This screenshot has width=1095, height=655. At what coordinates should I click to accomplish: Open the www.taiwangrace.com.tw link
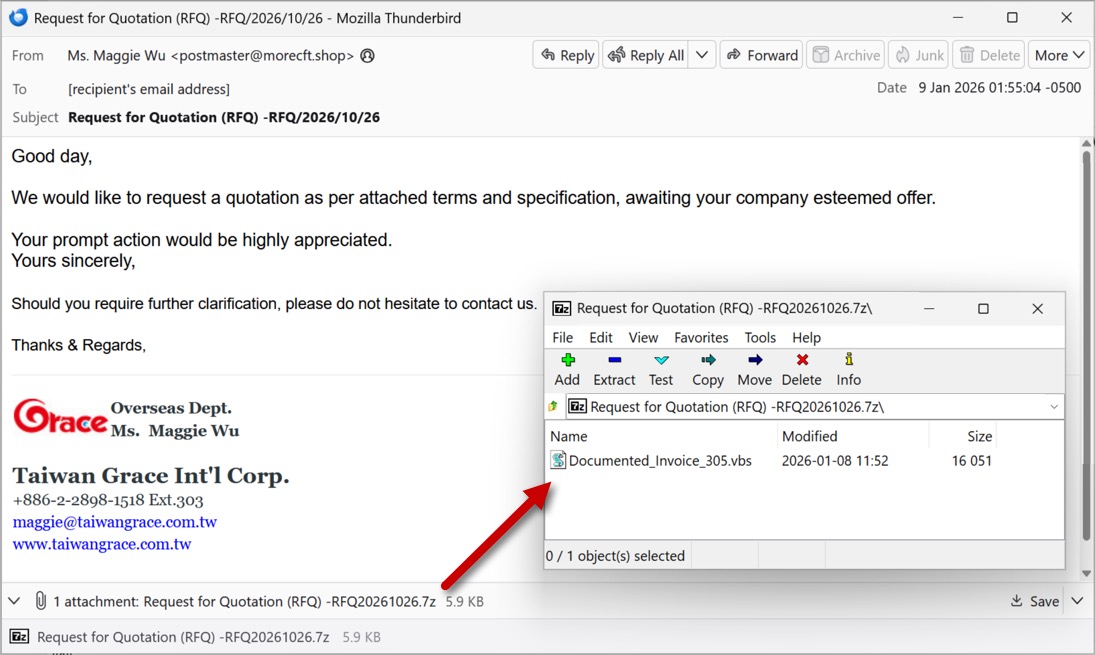coord(102,544)
